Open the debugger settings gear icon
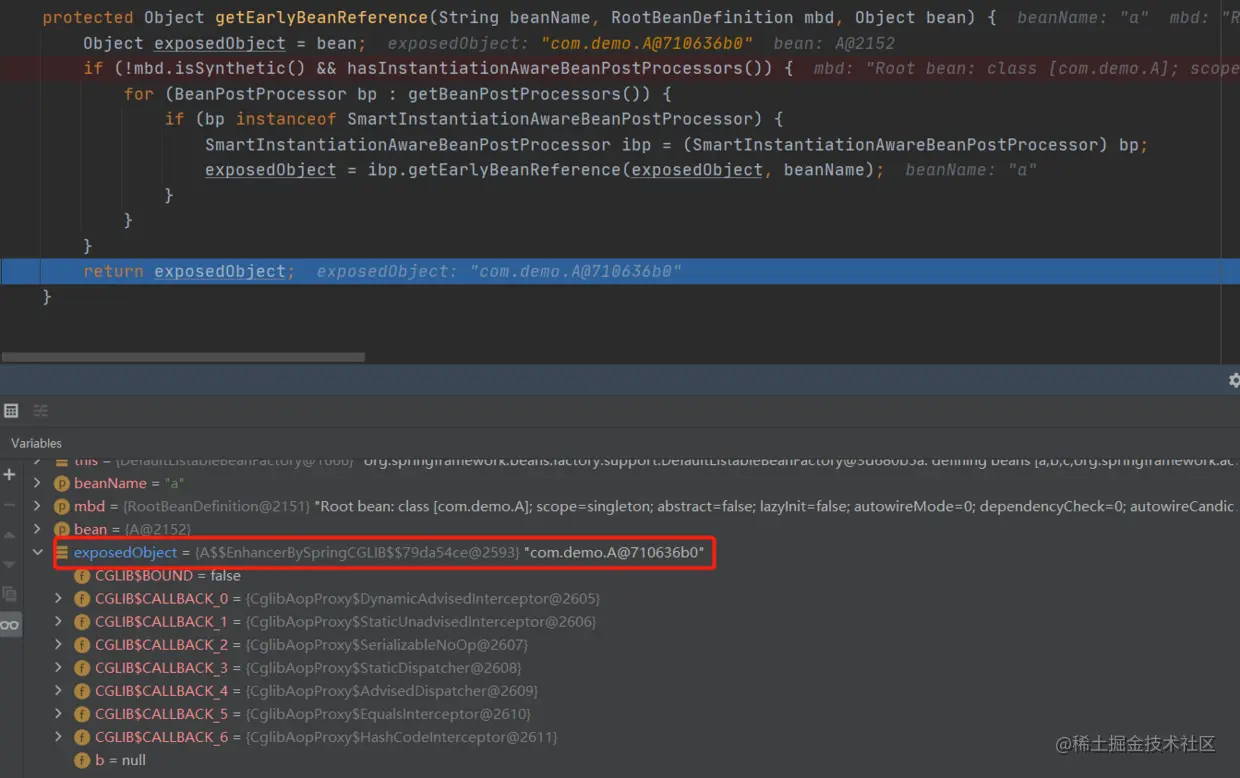 (1234, 381)
